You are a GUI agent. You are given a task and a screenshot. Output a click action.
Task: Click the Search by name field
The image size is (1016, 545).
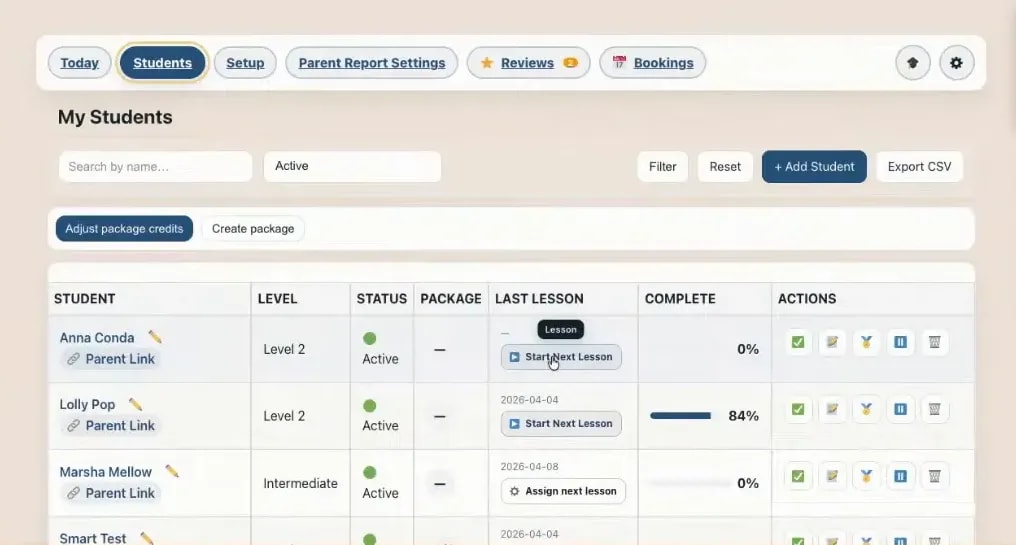click(x=156, y=167)
